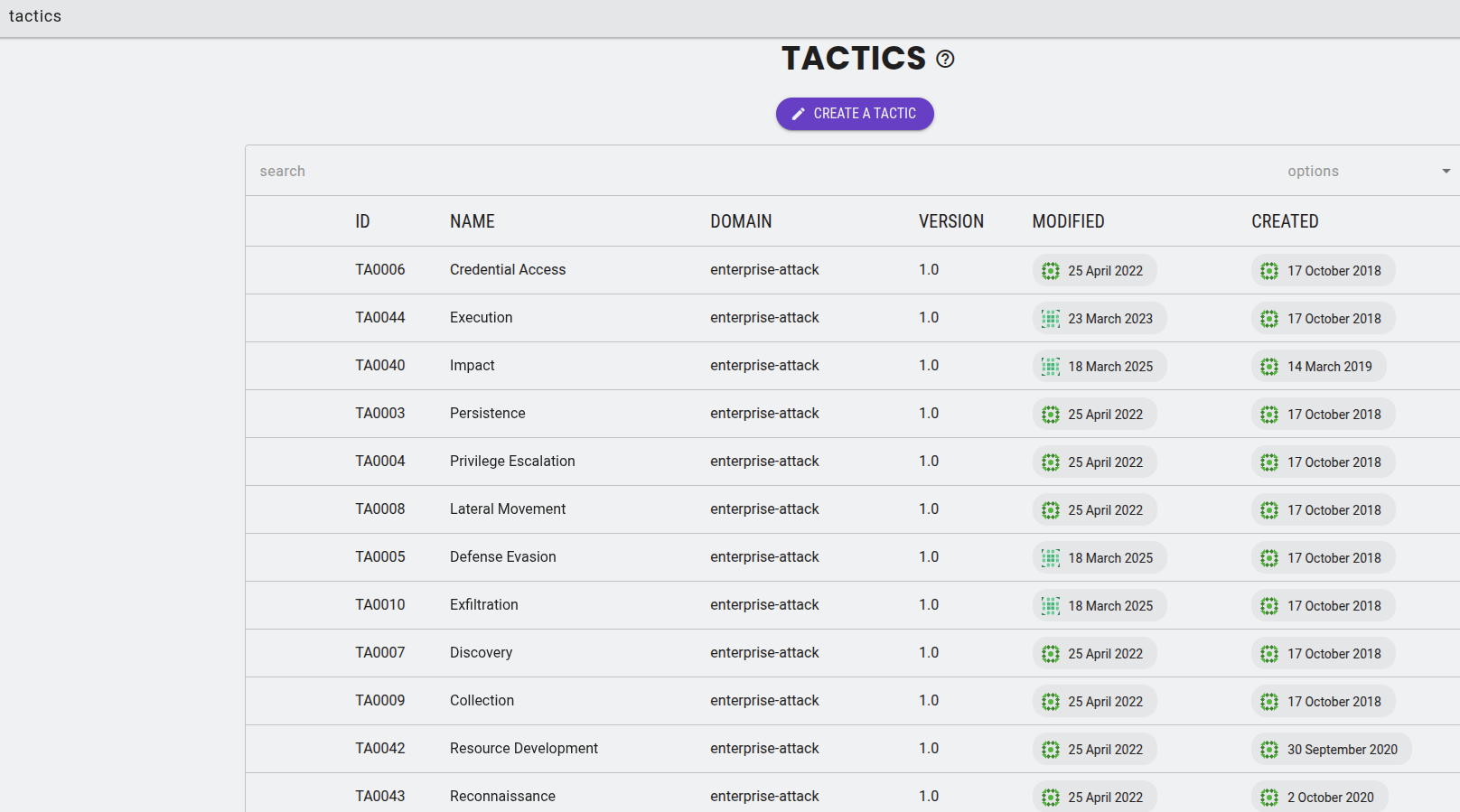Click the pencil icon in Create button

[x=798, y=114]
